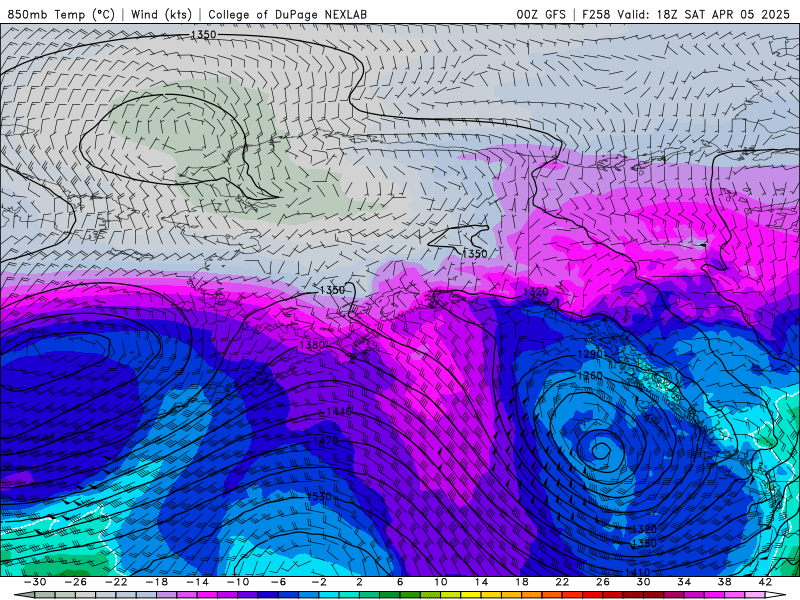Screen dimensions: 800x600
Task: Click the 18 degree colorbar label
Action: tap(521, 582)
